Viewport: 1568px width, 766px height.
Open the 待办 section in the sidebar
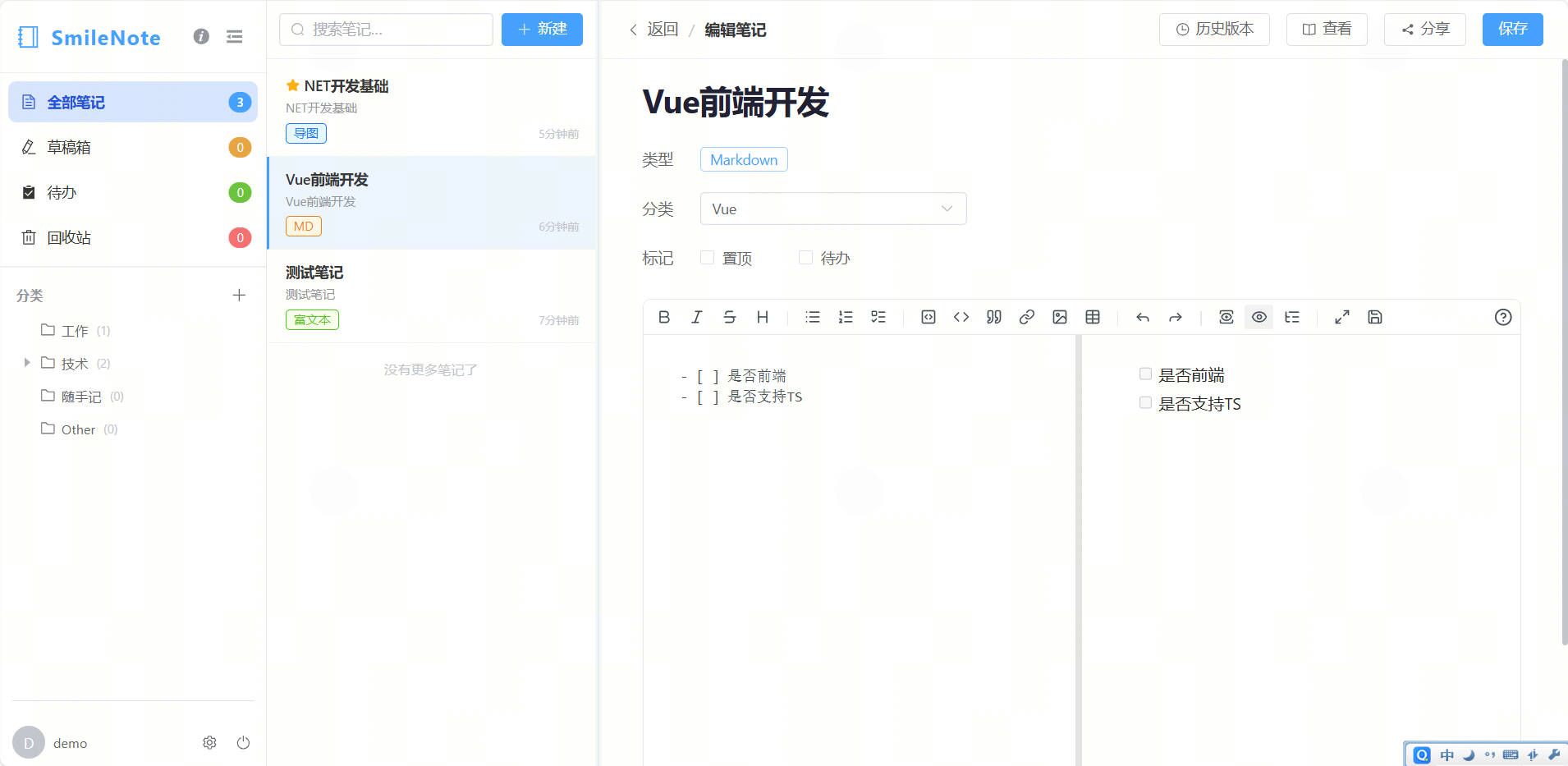pyautogui.click(x=133, y=192)
